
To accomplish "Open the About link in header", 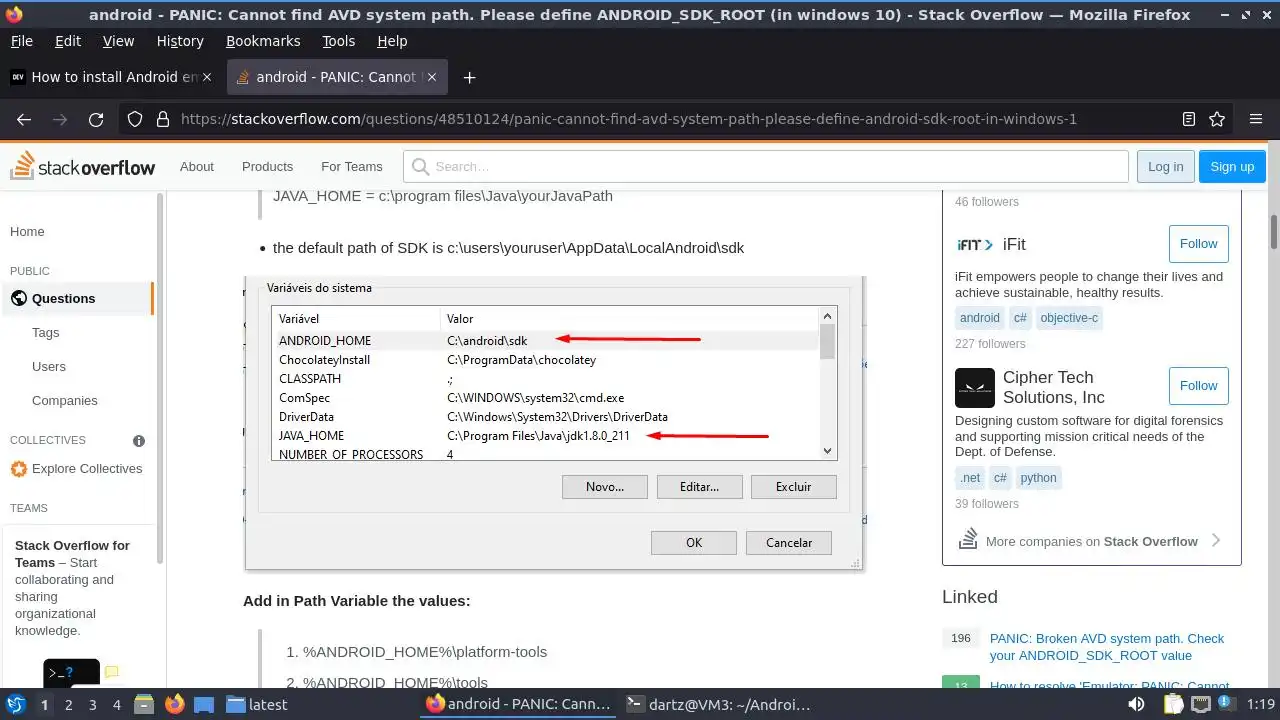I will [197, 167].
